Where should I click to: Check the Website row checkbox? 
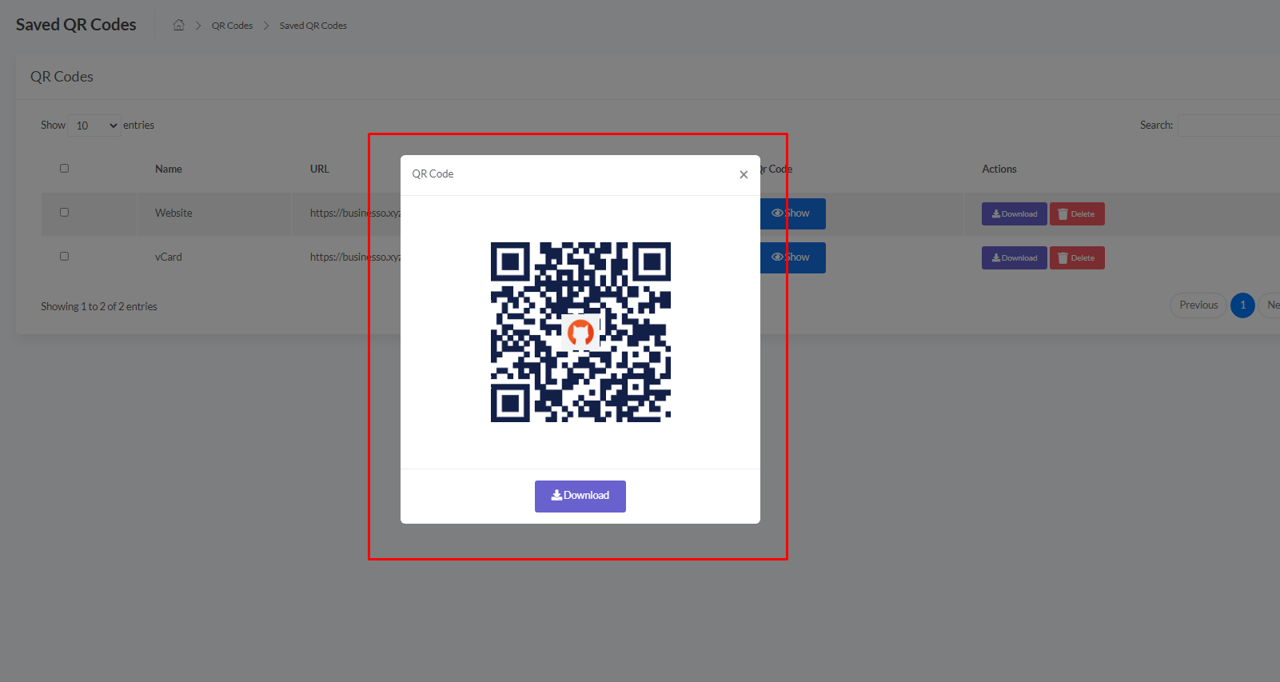coord(64,212)
